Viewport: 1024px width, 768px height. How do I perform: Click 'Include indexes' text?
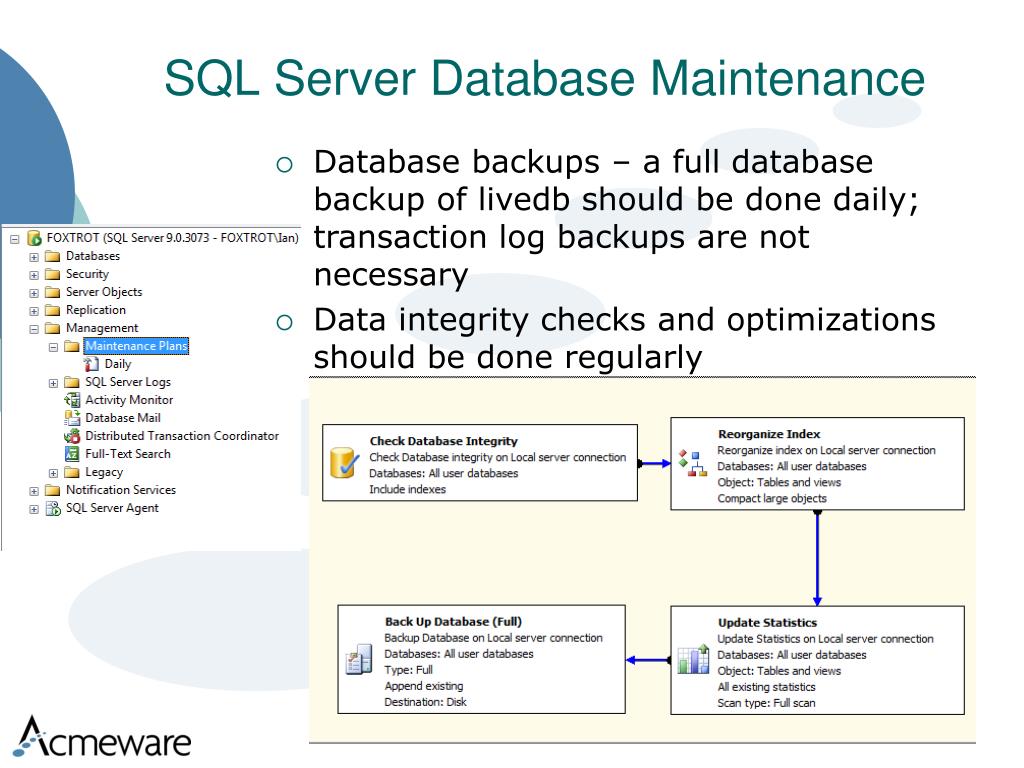pyautogui.click(x=408, y=489)
